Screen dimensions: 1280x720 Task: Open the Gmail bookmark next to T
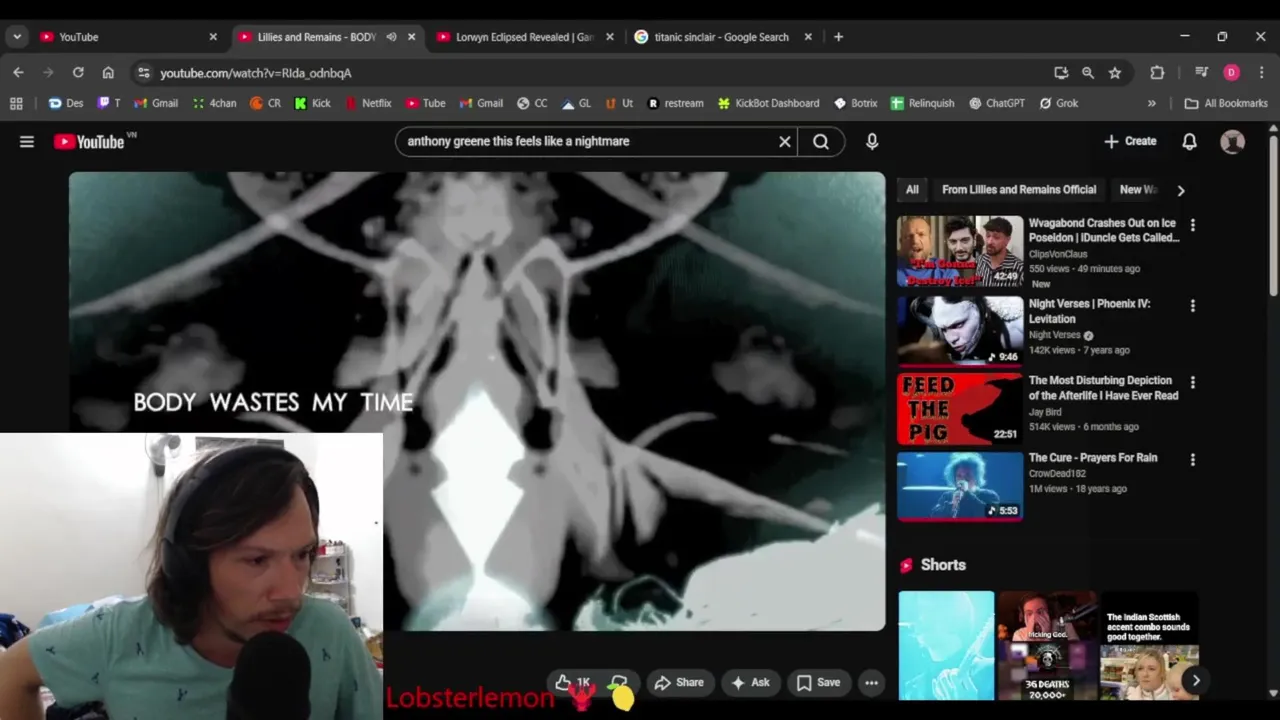156,103
